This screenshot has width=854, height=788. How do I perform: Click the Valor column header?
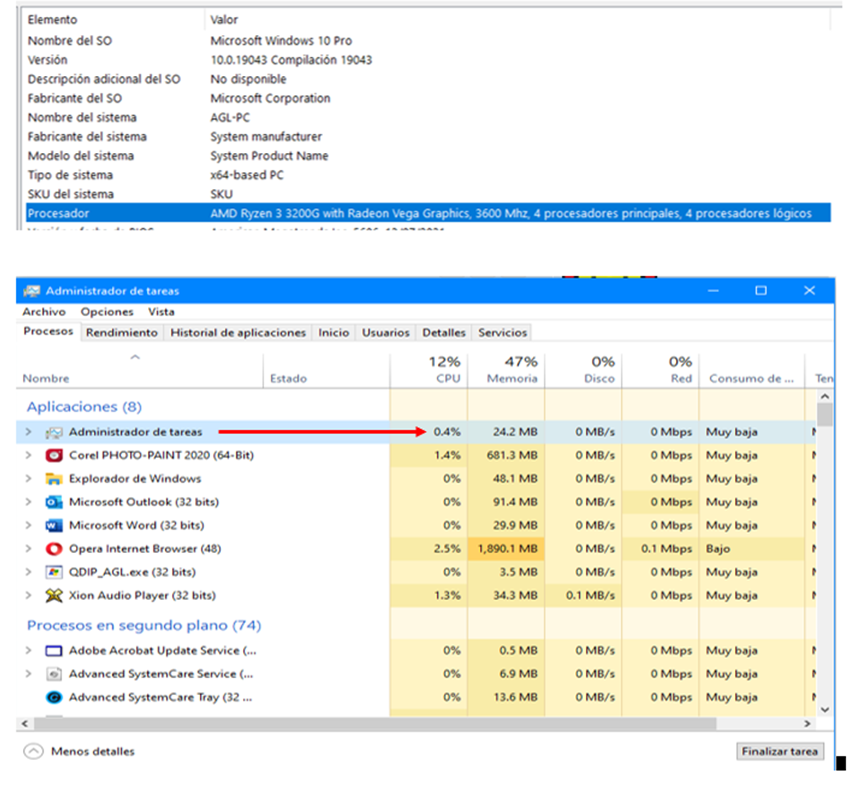point(517,20)
